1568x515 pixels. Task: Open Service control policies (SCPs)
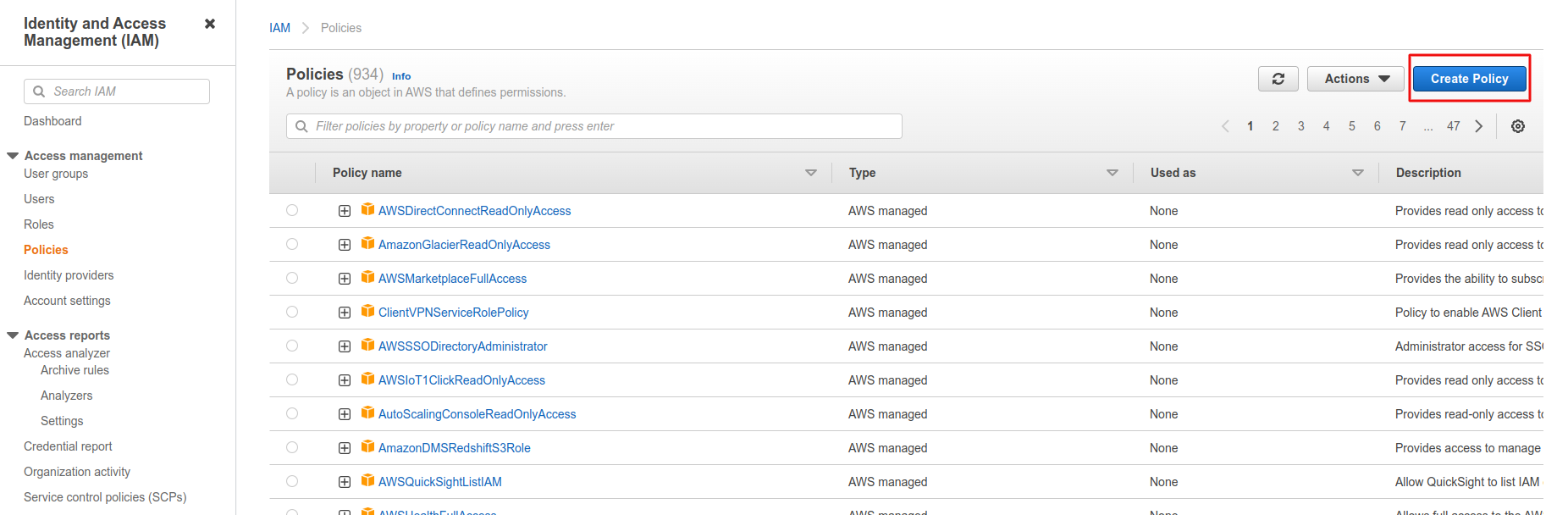click(x=105, y=497)
